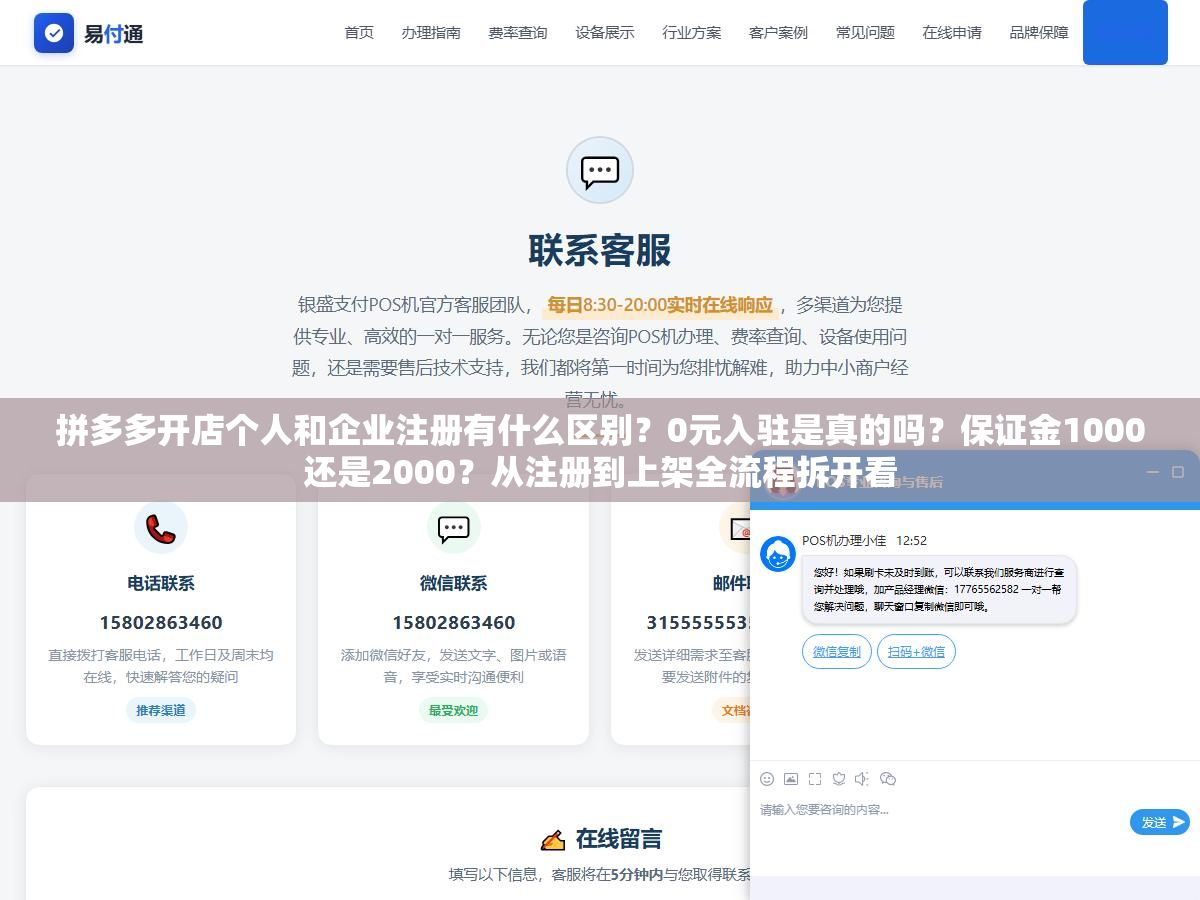
Task: Toggle the sound icon in chat toolbar
Action: click(x=863, y=779)
